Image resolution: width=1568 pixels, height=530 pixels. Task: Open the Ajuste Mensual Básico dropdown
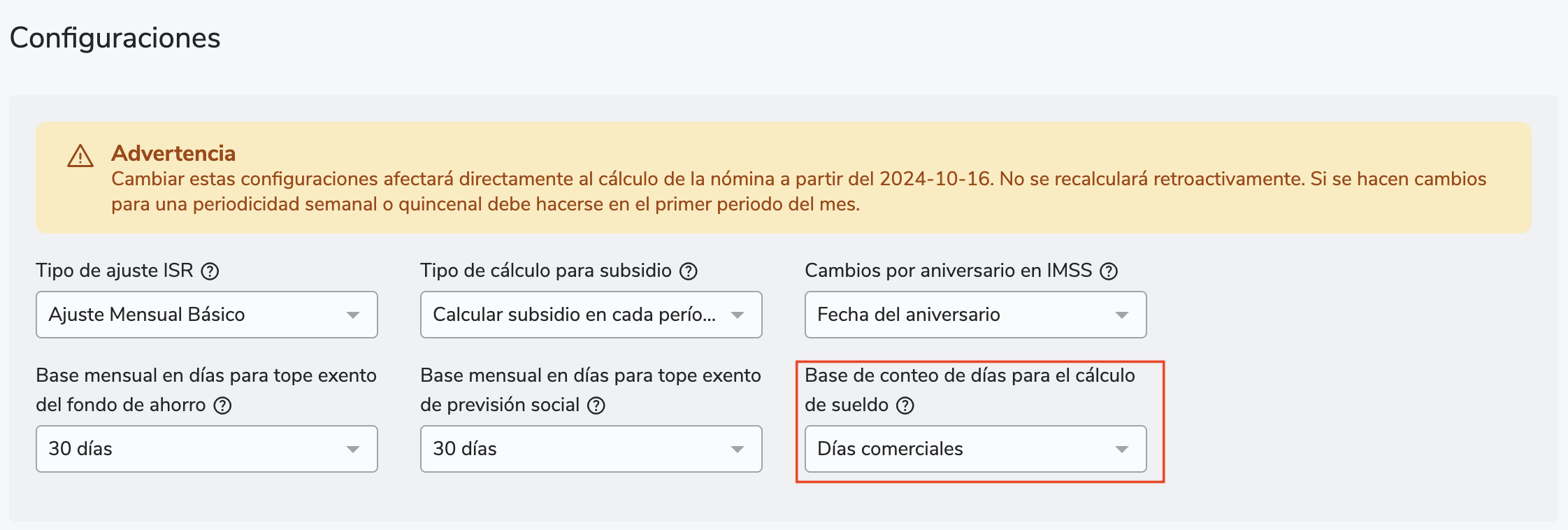[x=207, y=315]
